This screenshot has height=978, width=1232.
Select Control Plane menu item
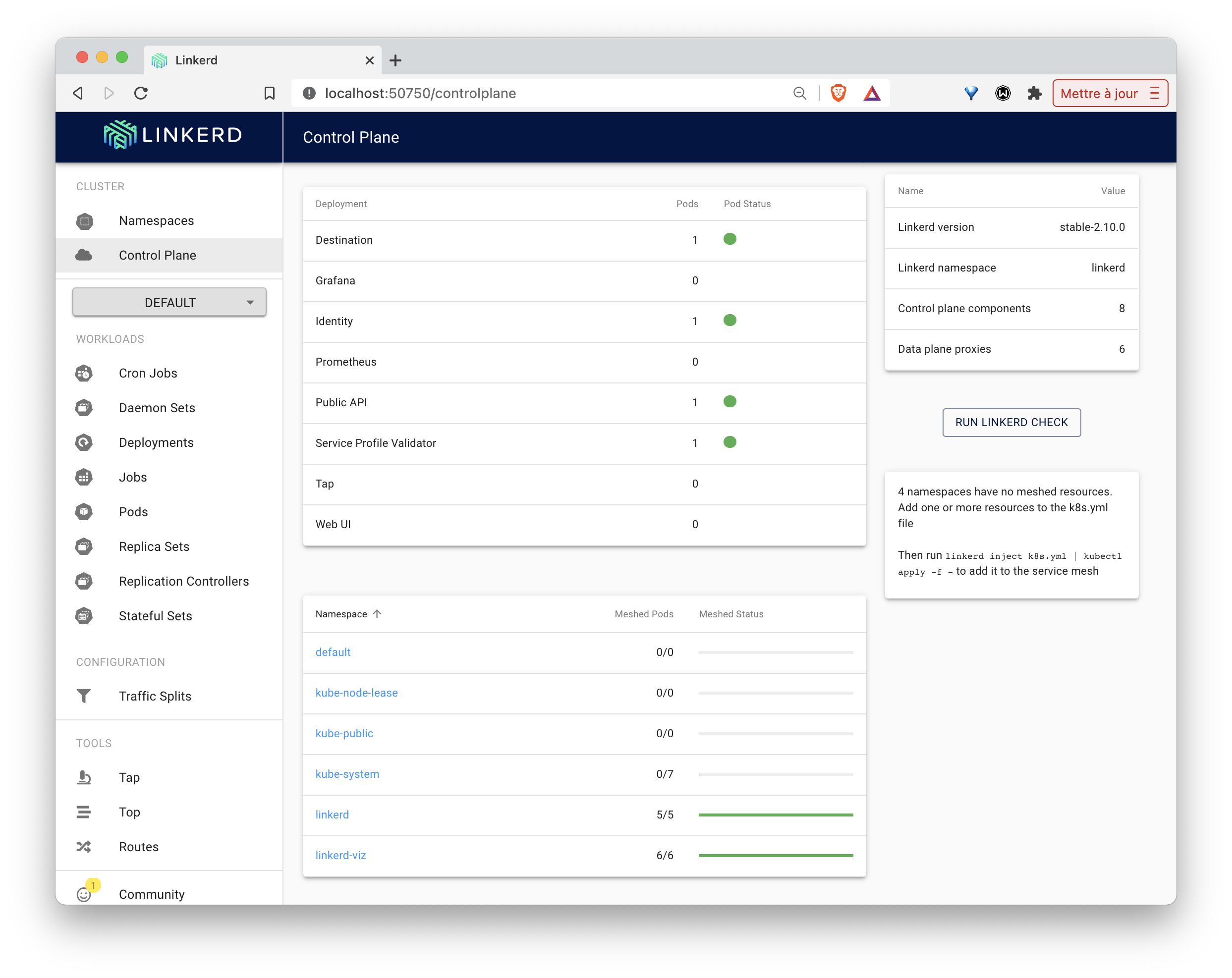point(169,255)
